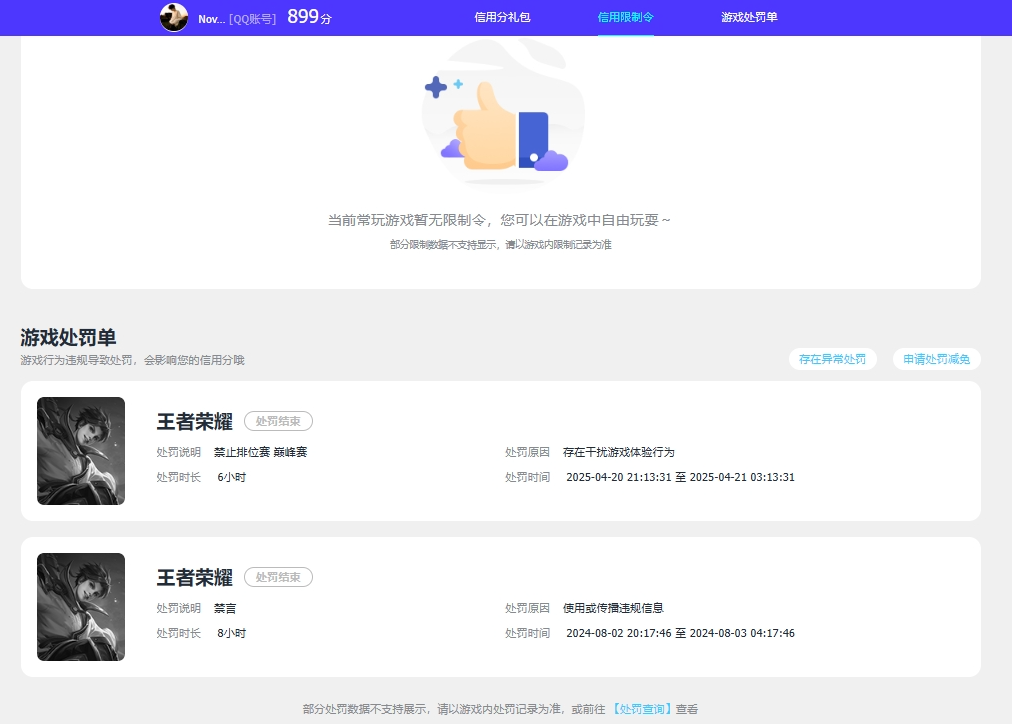The width and height of the screenshot is (1012, 724).
Task: Click the text 禁止排位赛 巅峰赛
Action: pyautogui.click(x=261, y=452)
